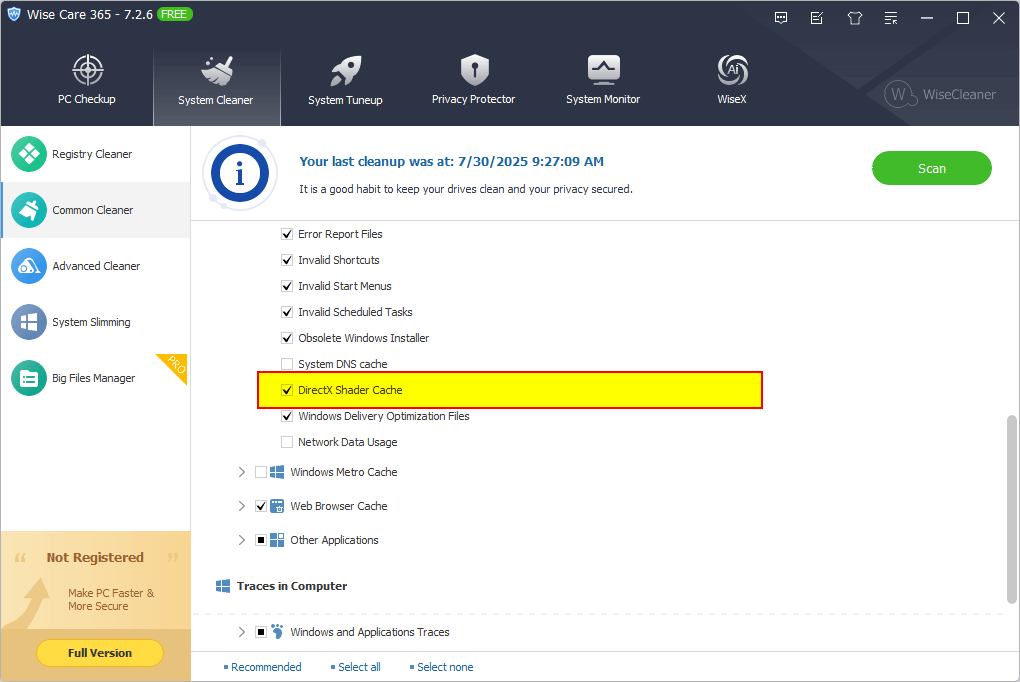The height and width of the screenshot is (682, 1020).
Task: Click the Web Browser Cache icon
Action: coord(276,506)
